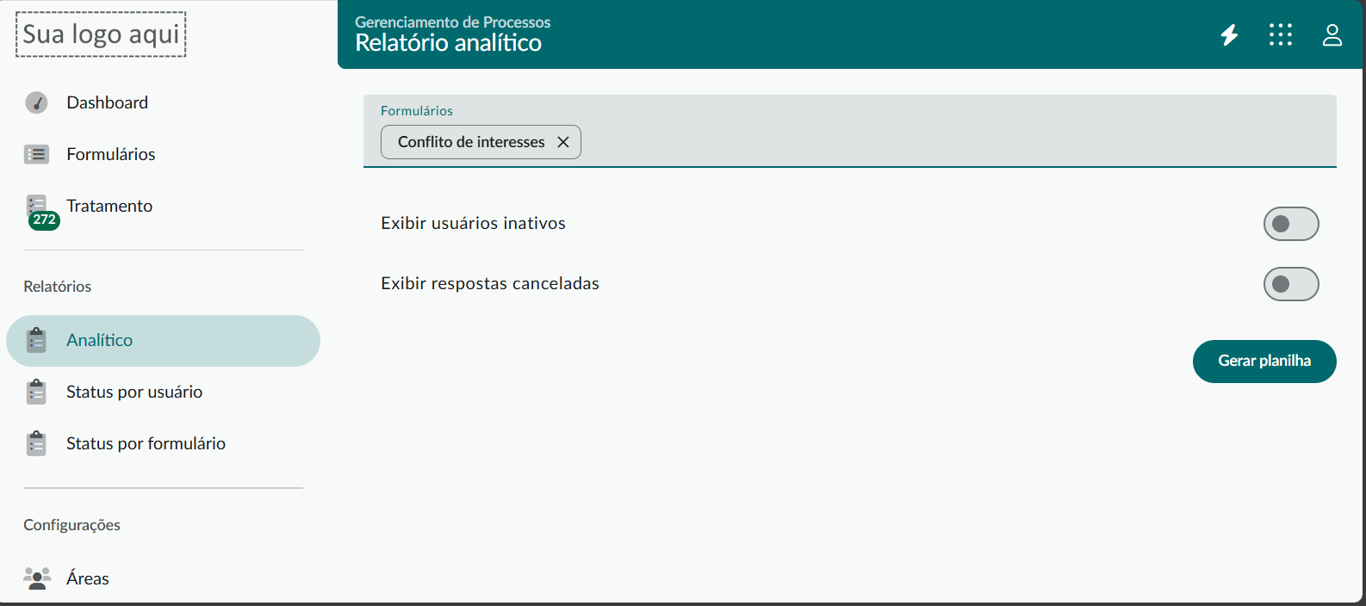Select the Analítico report item
Viewport: 1366px width, 606px height.
point(163,341)
